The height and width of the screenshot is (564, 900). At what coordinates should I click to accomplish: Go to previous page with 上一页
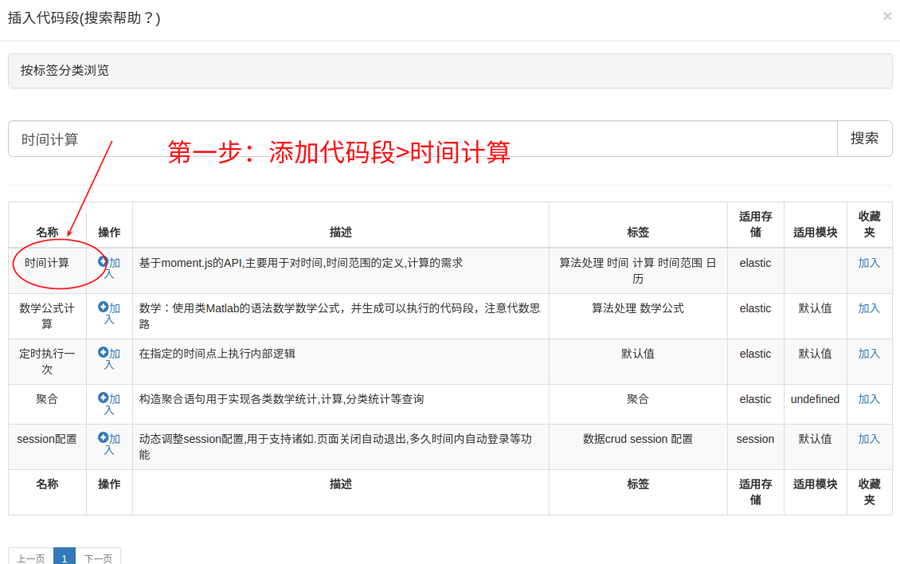(31, 558)
